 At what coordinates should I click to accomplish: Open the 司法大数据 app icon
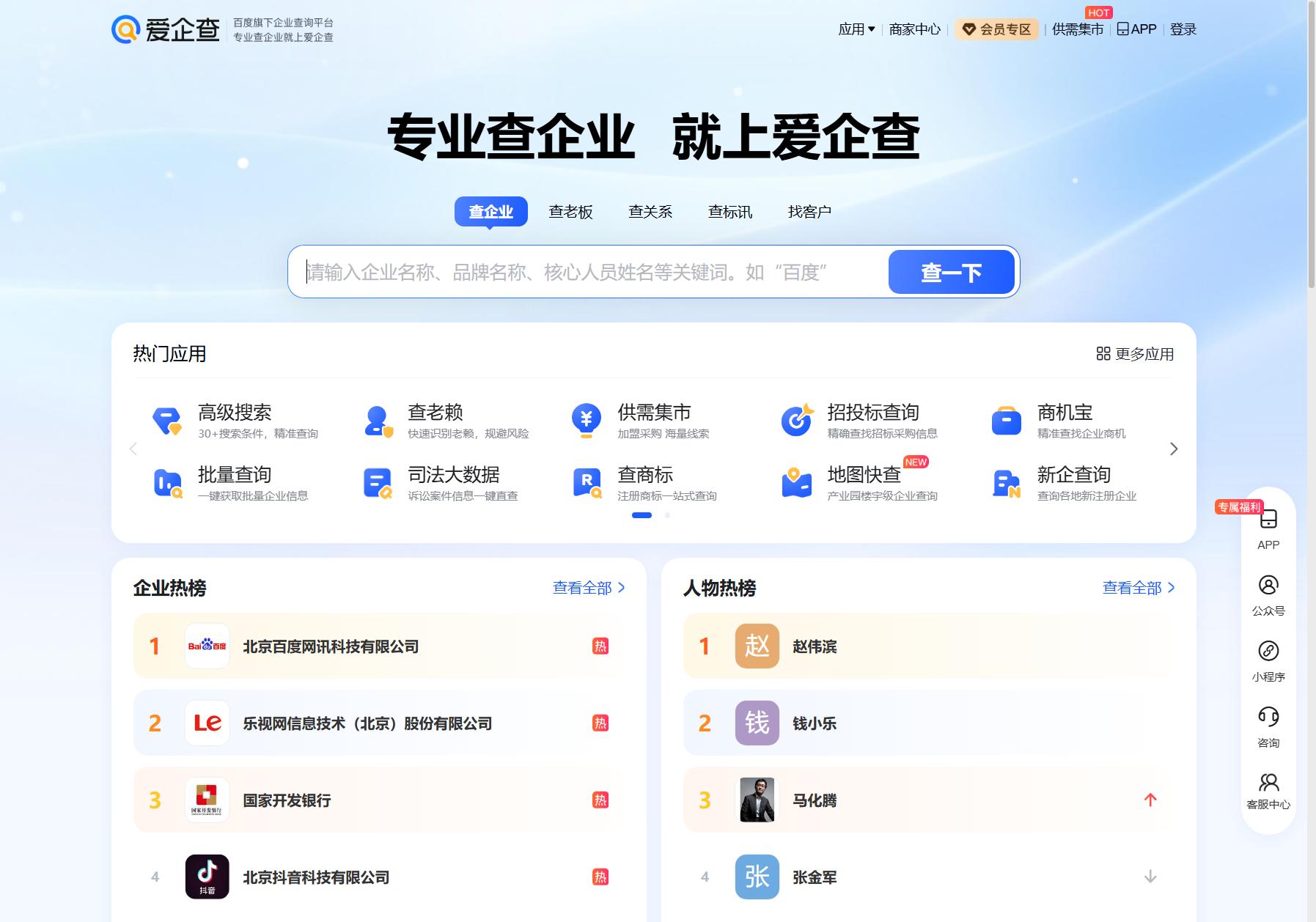[x=378, y=484]
